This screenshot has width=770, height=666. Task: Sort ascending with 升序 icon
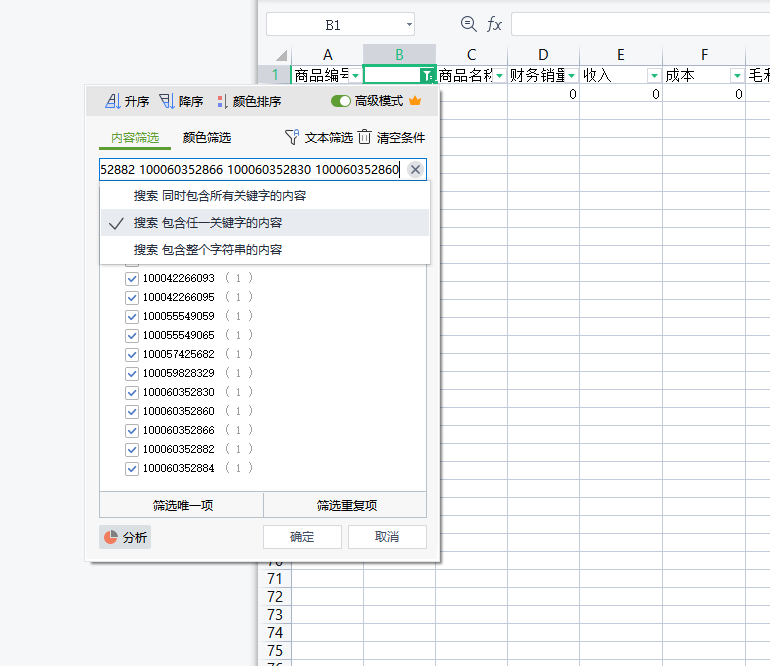pyautogui.click(x=113, y=101)
